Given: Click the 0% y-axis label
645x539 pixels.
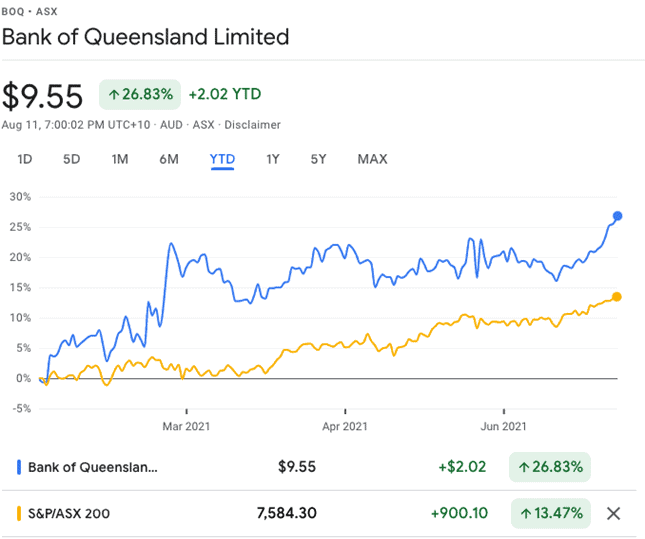Looking at the screenshot, I should pyautogui.click(x=23, y=378).
